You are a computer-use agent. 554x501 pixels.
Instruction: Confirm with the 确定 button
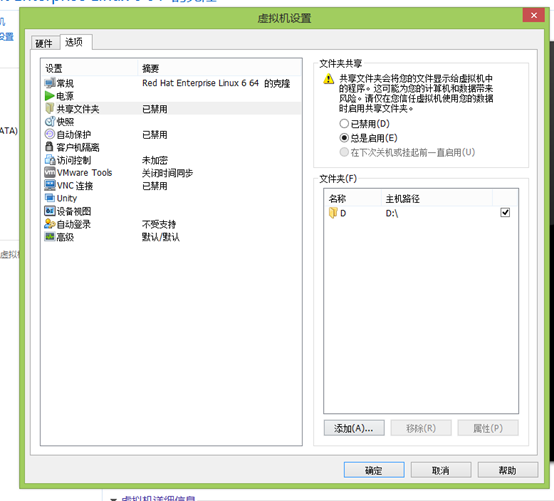pyautogui.click(x=374, y=470)
